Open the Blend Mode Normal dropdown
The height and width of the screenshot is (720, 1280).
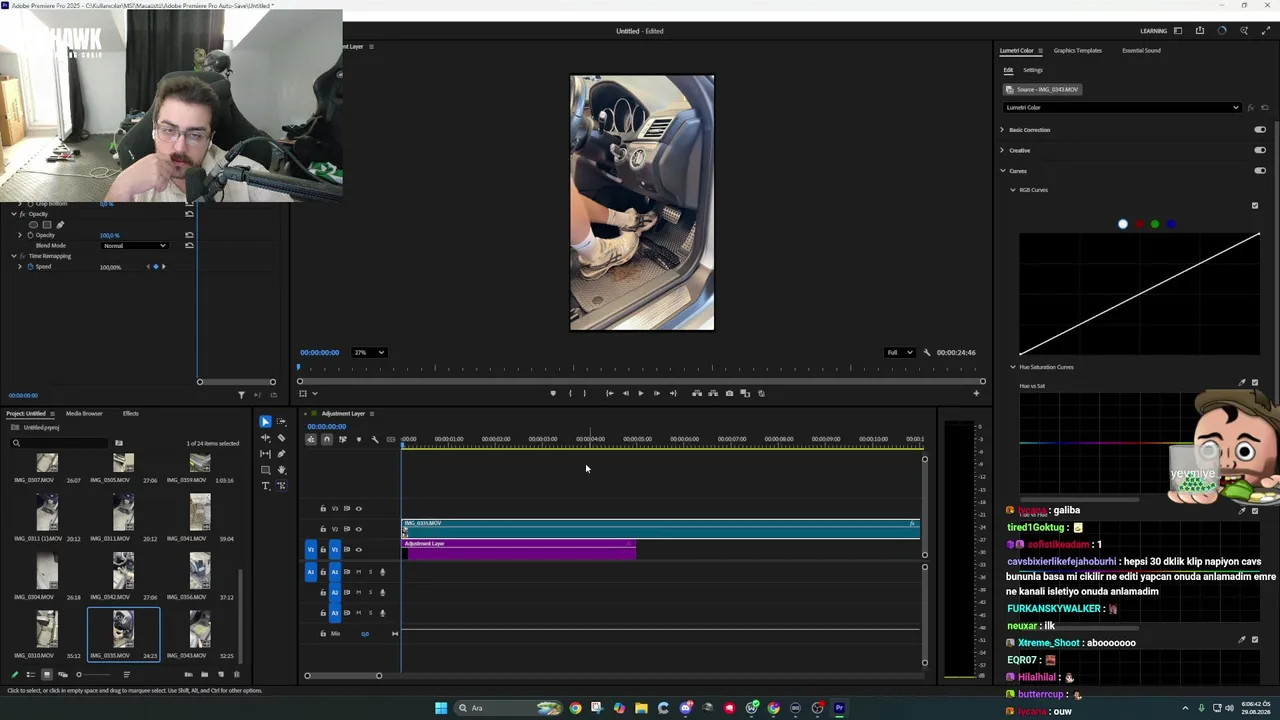[134, 245]
